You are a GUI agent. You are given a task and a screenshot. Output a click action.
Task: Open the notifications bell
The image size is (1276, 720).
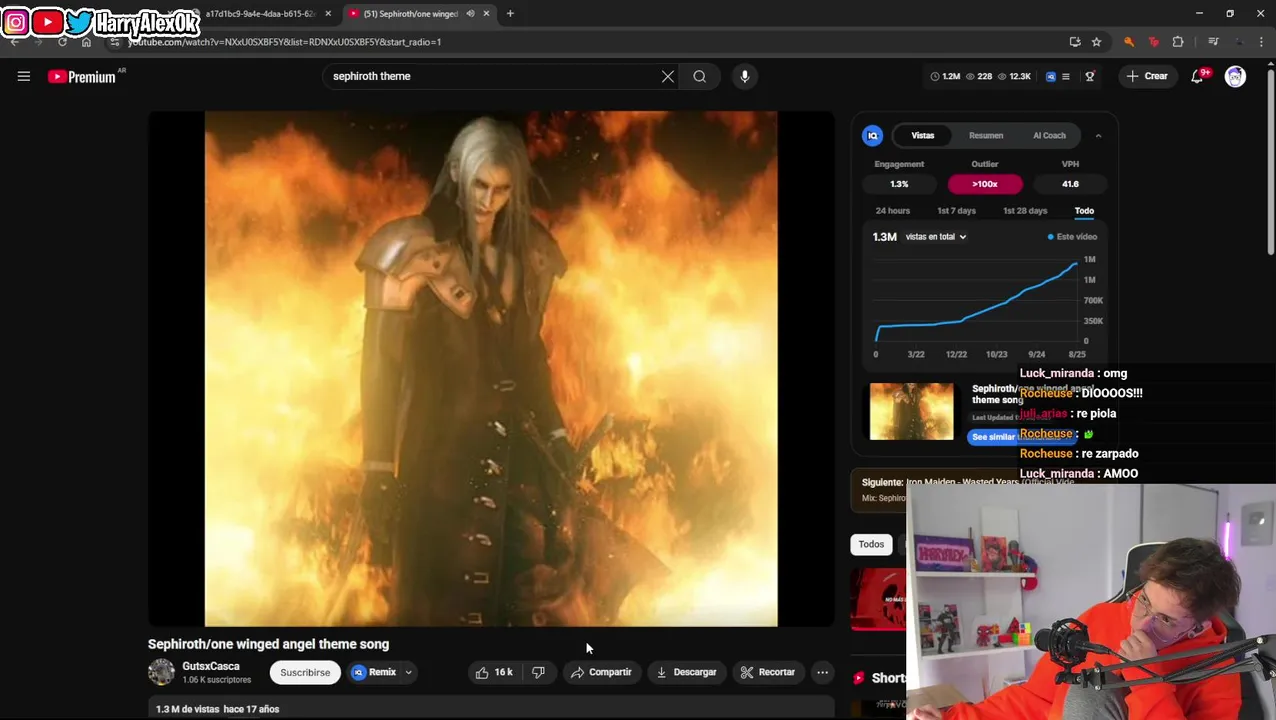(1198, 76)
